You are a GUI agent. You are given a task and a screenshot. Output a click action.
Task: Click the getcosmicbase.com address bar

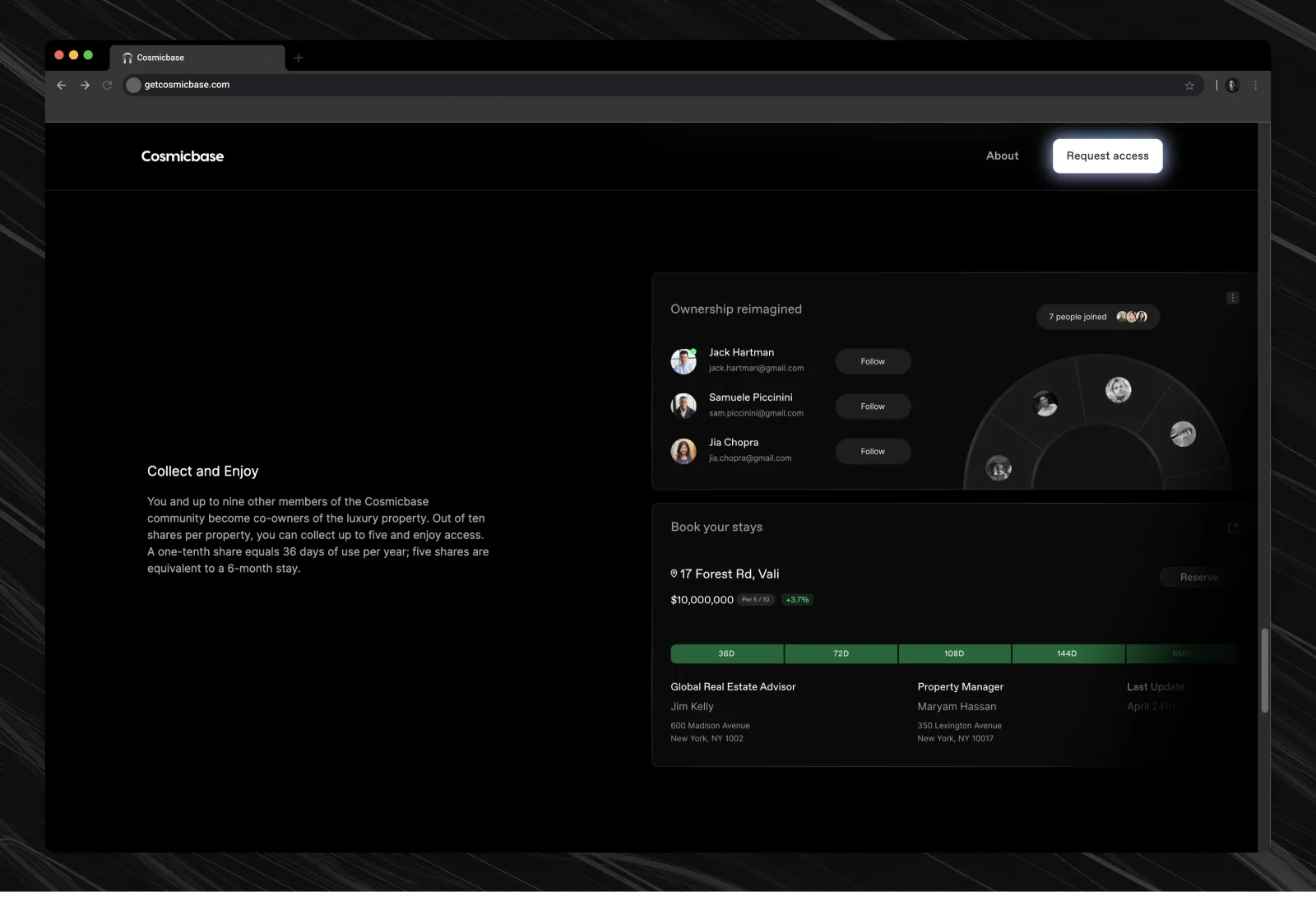665,86
